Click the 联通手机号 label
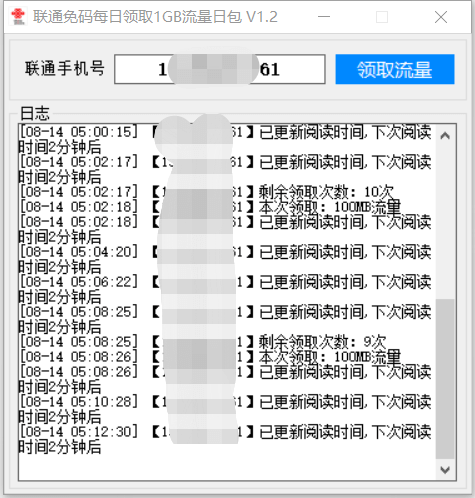Screen dimensions: 475x498 [65, 69]
